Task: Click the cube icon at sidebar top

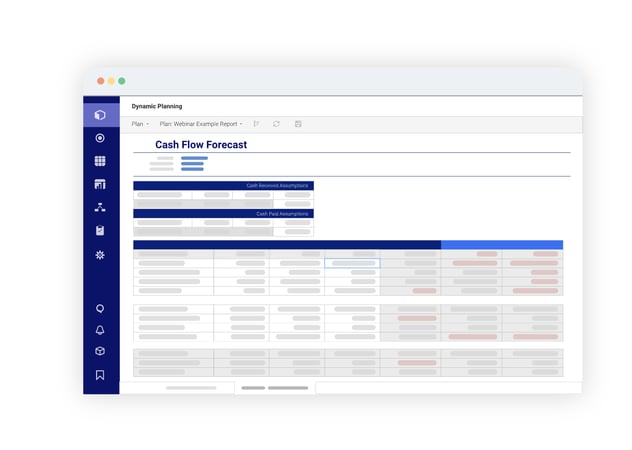Action: 100,115
